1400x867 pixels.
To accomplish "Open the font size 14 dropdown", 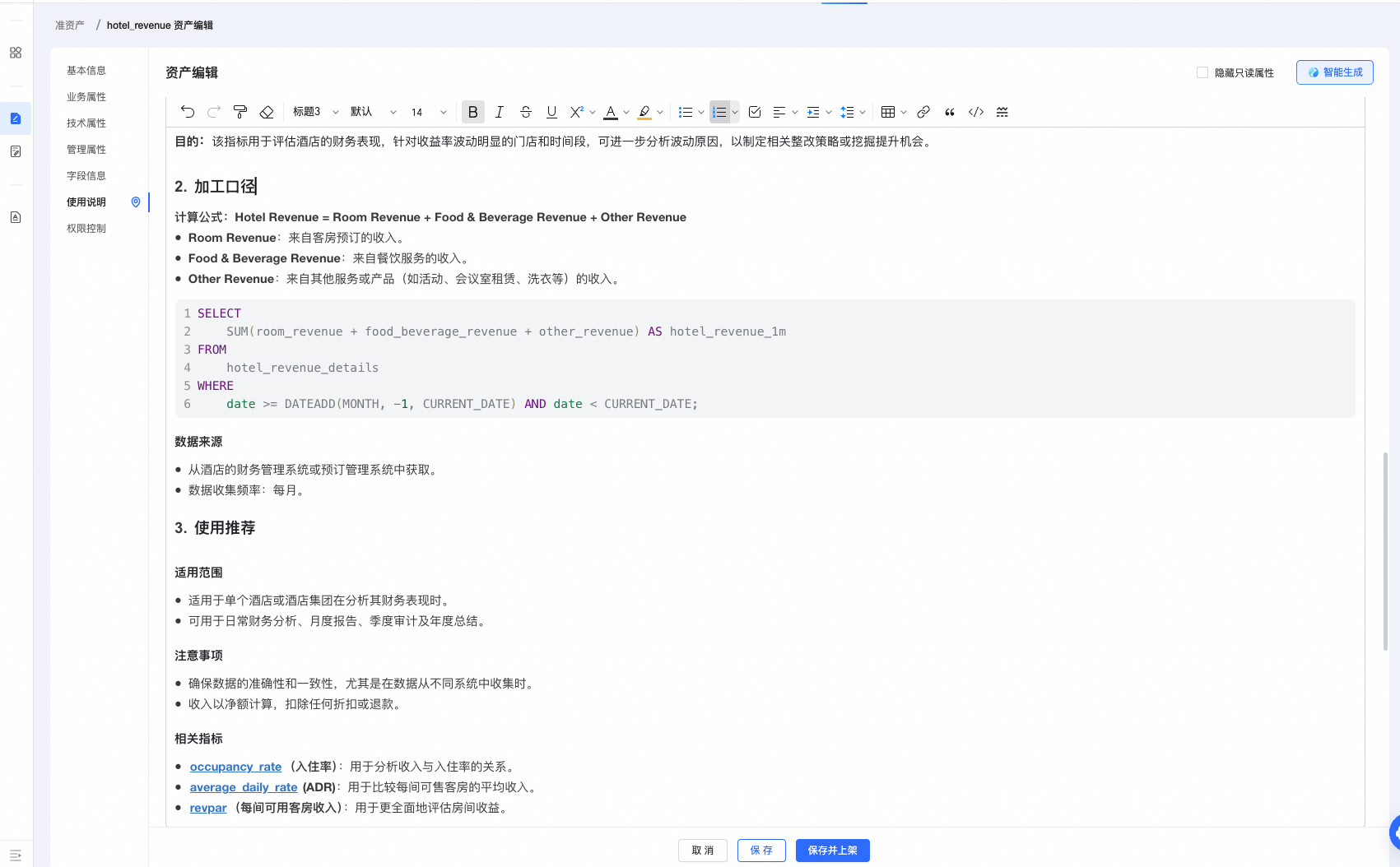I will [x=426, y=112].
